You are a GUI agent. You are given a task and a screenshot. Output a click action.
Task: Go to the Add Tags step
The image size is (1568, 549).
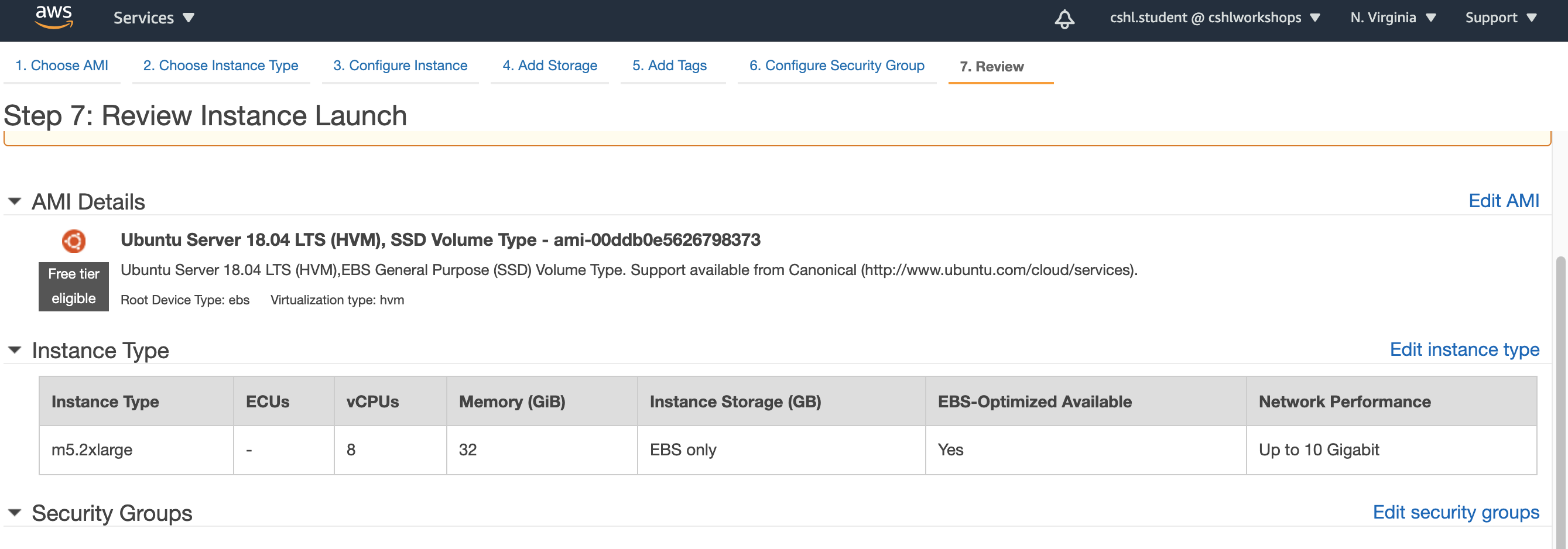pyautogui.click(x=670, y=65)
